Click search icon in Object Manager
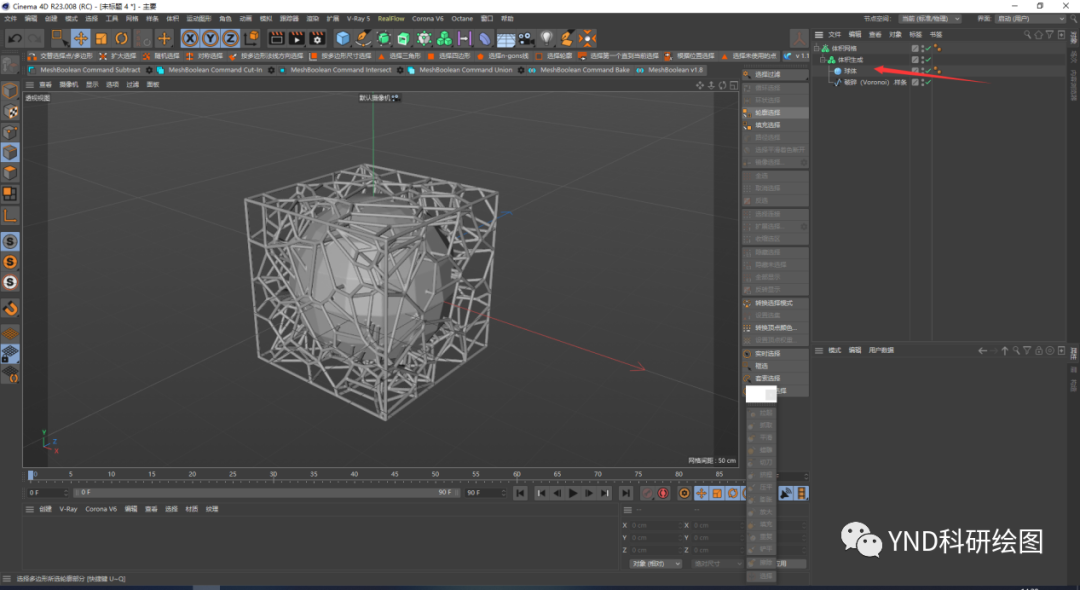This screenshot has height=590, width=1080. 1027,34
